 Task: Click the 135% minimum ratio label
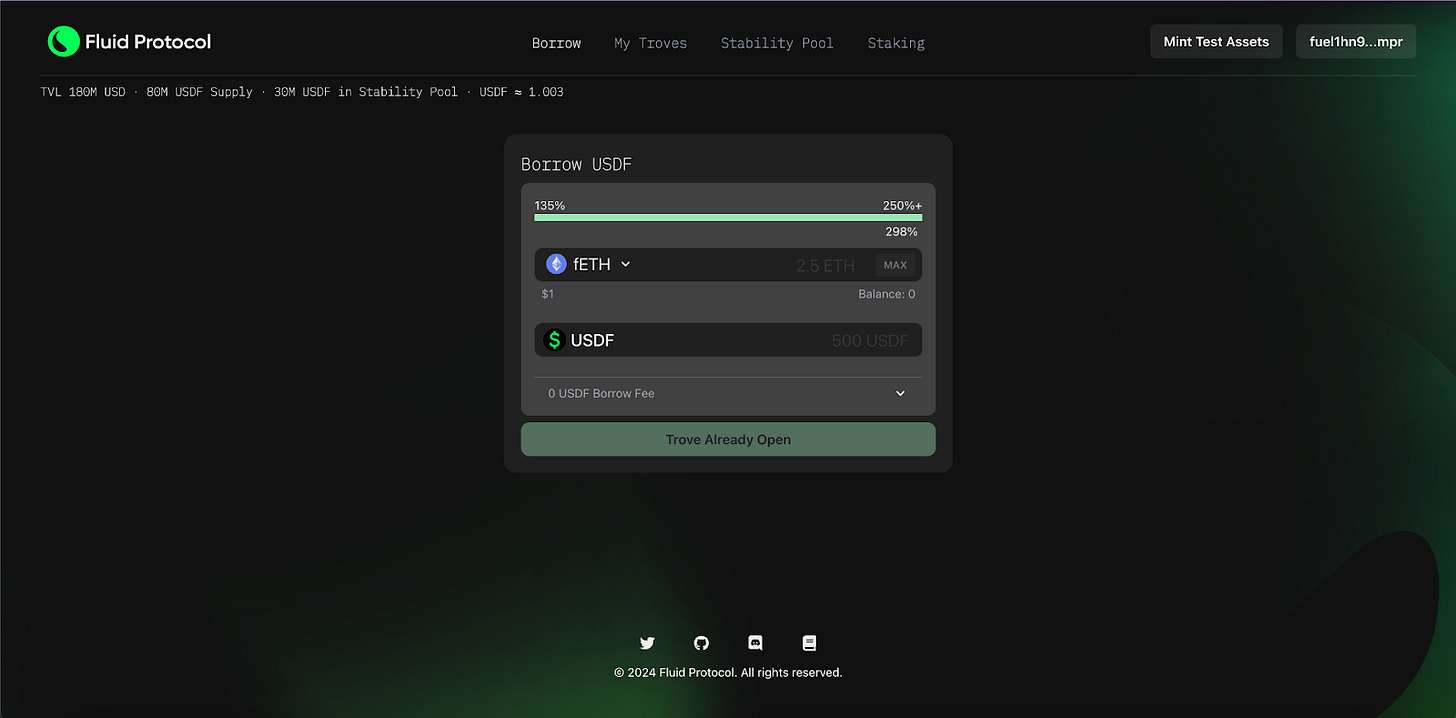549,205
